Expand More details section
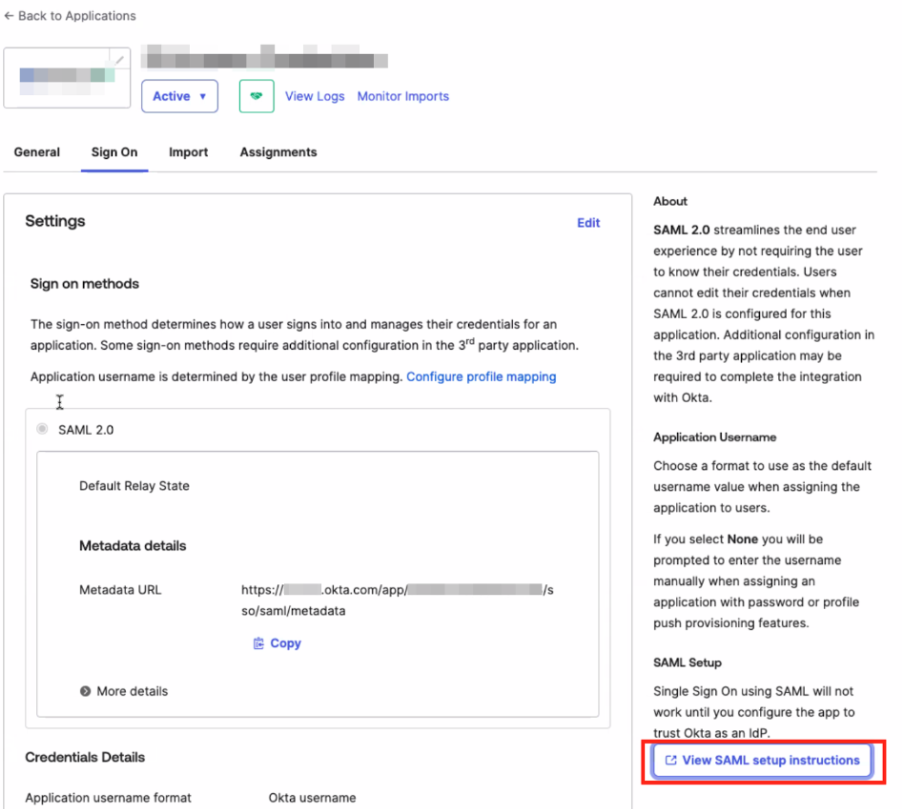 tap(124, 691)
